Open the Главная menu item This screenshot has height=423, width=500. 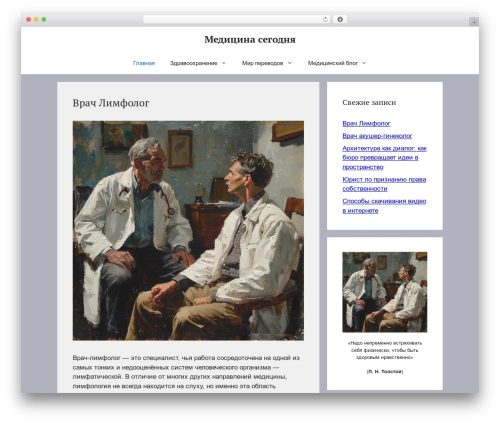click(x=144, y=63)
